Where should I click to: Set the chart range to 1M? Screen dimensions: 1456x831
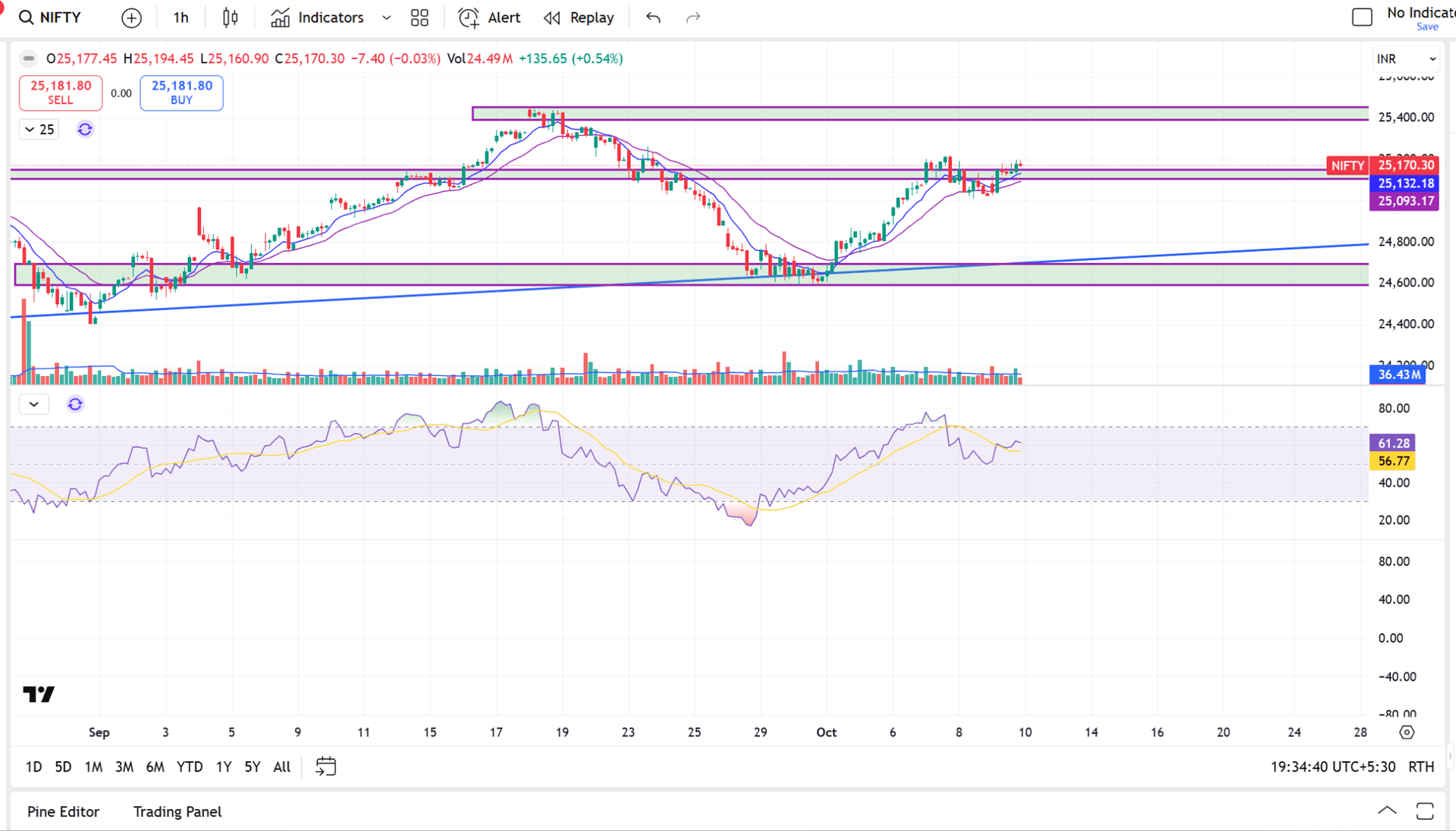93,767
